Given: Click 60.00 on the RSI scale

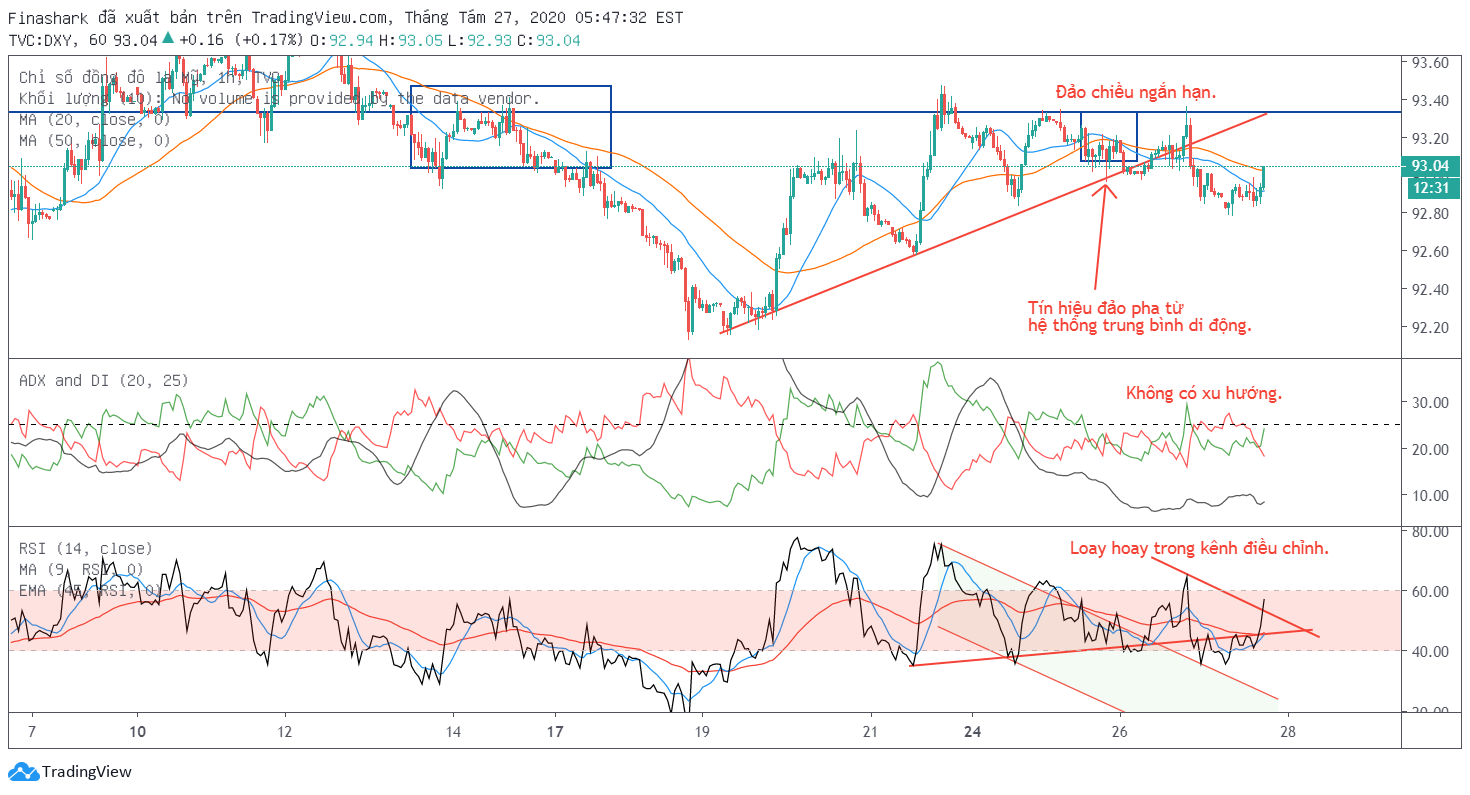Looking at the screenshot, I should point(1429,591).
